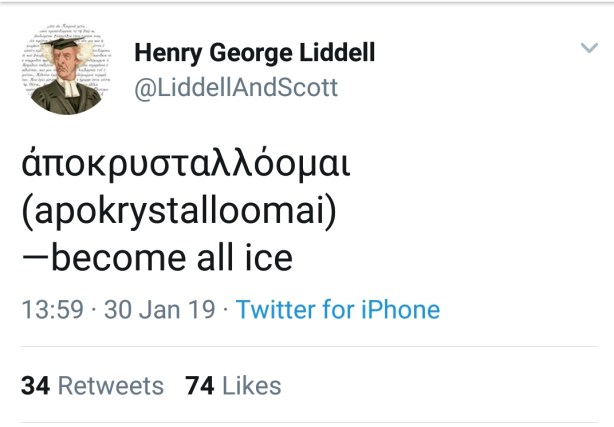
Task: Click the @LiddellAndScott handle
Action: click(236, 88)
